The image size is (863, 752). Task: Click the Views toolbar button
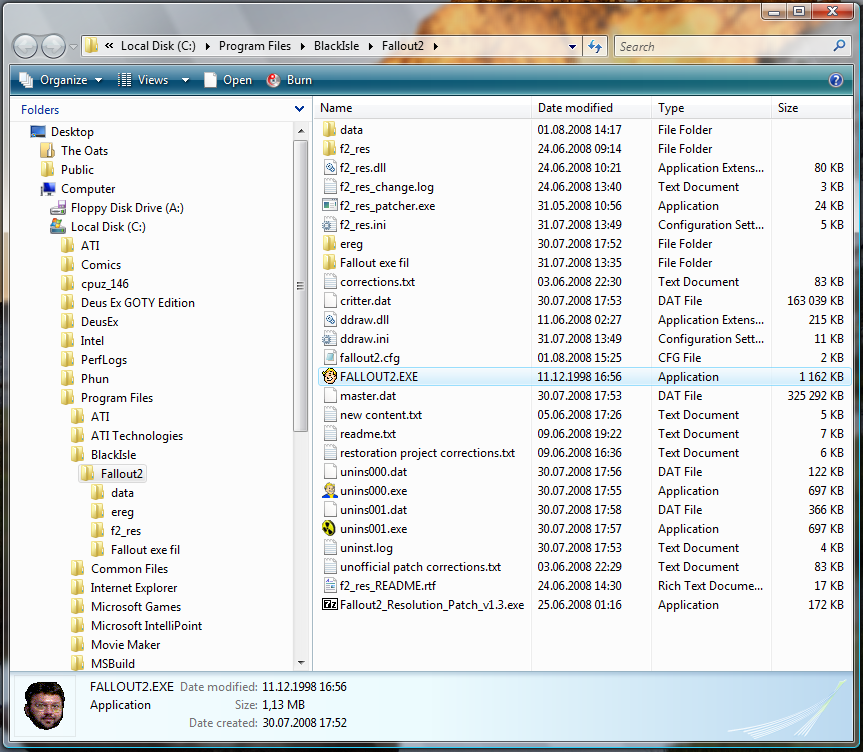pos(144,80)
